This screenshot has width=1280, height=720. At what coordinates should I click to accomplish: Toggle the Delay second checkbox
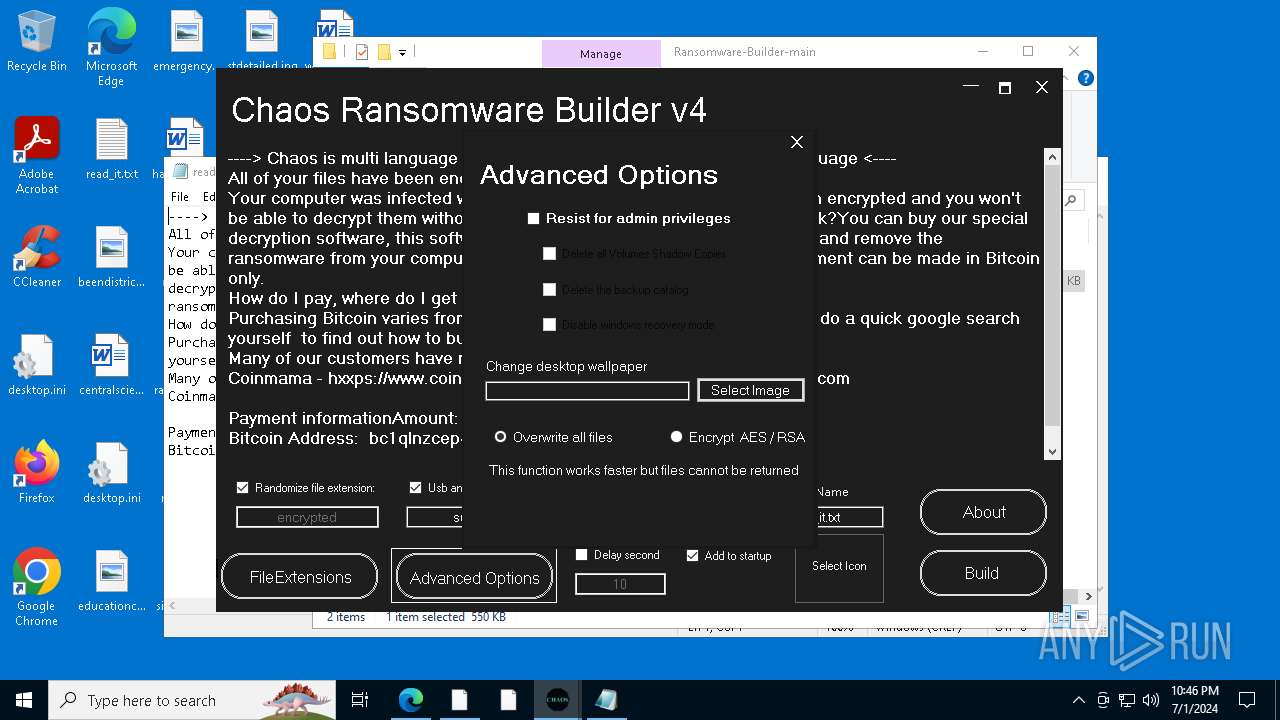coord(581,555)
